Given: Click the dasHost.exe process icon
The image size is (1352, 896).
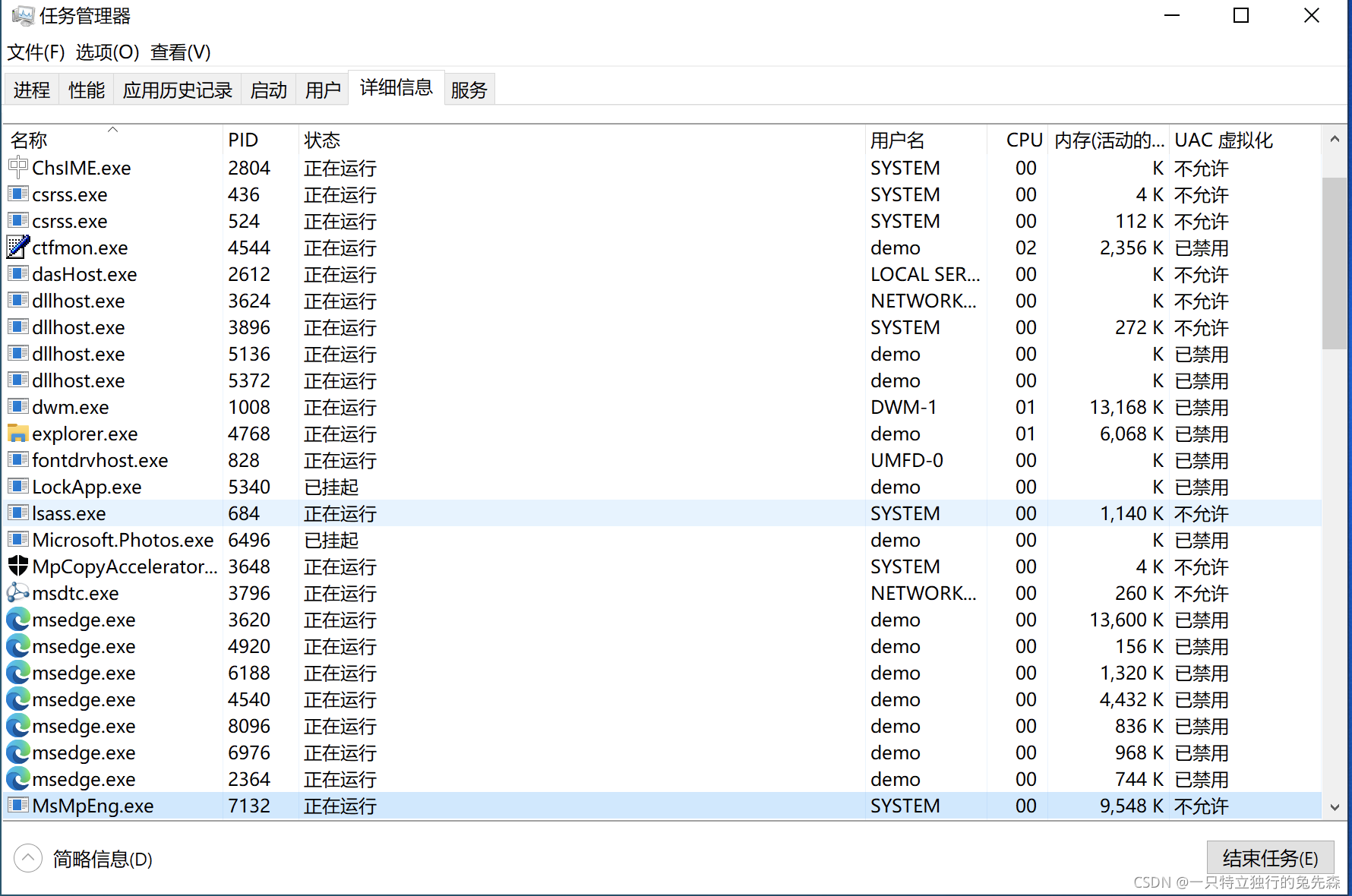Looking at the screenshot, I should tap(18, 273).
